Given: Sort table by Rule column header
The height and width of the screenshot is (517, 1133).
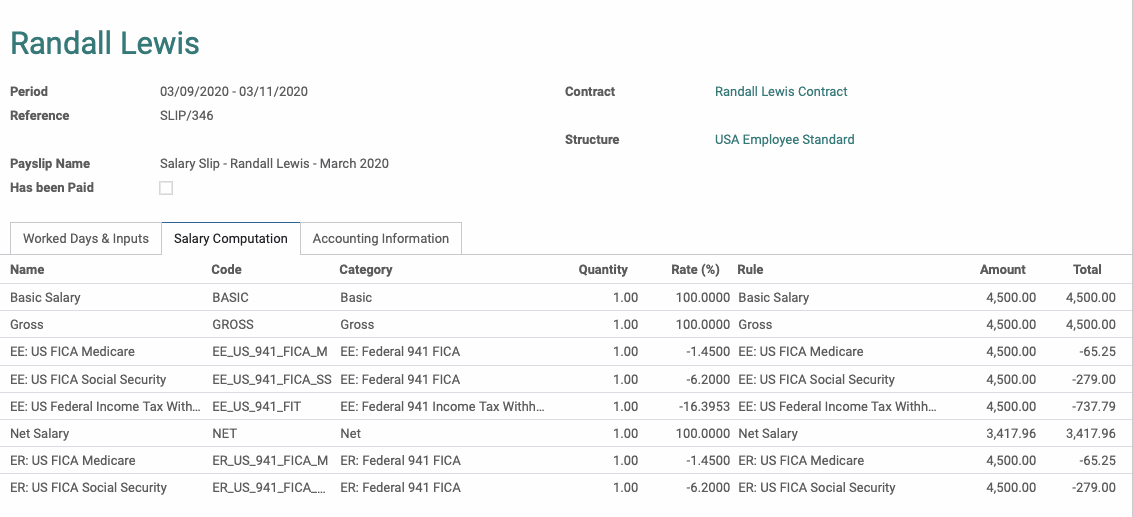Looking at the screenshot, I should tap(750, 270).
